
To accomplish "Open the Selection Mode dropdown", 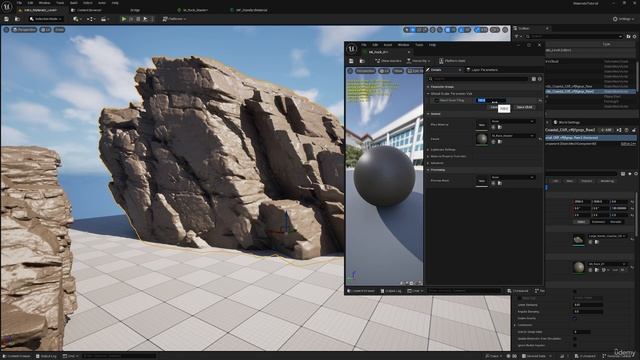I will click(x=46, y=19).
